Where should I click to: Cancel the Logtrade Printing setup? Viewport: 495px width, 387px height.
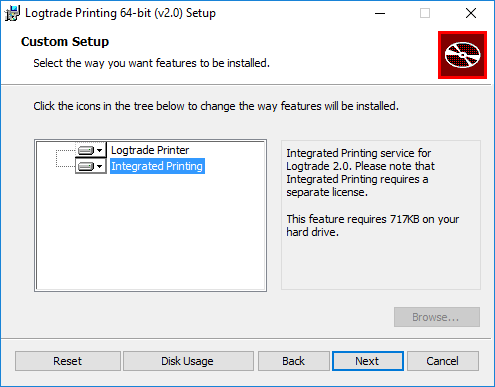(x=443, y=361)
